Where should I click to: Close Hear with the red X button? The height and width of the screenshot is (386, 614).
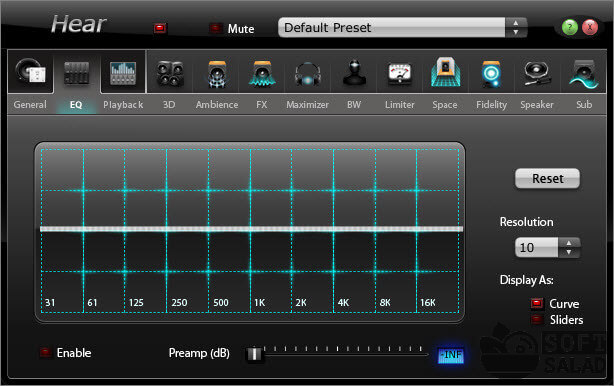click(590, 27)
